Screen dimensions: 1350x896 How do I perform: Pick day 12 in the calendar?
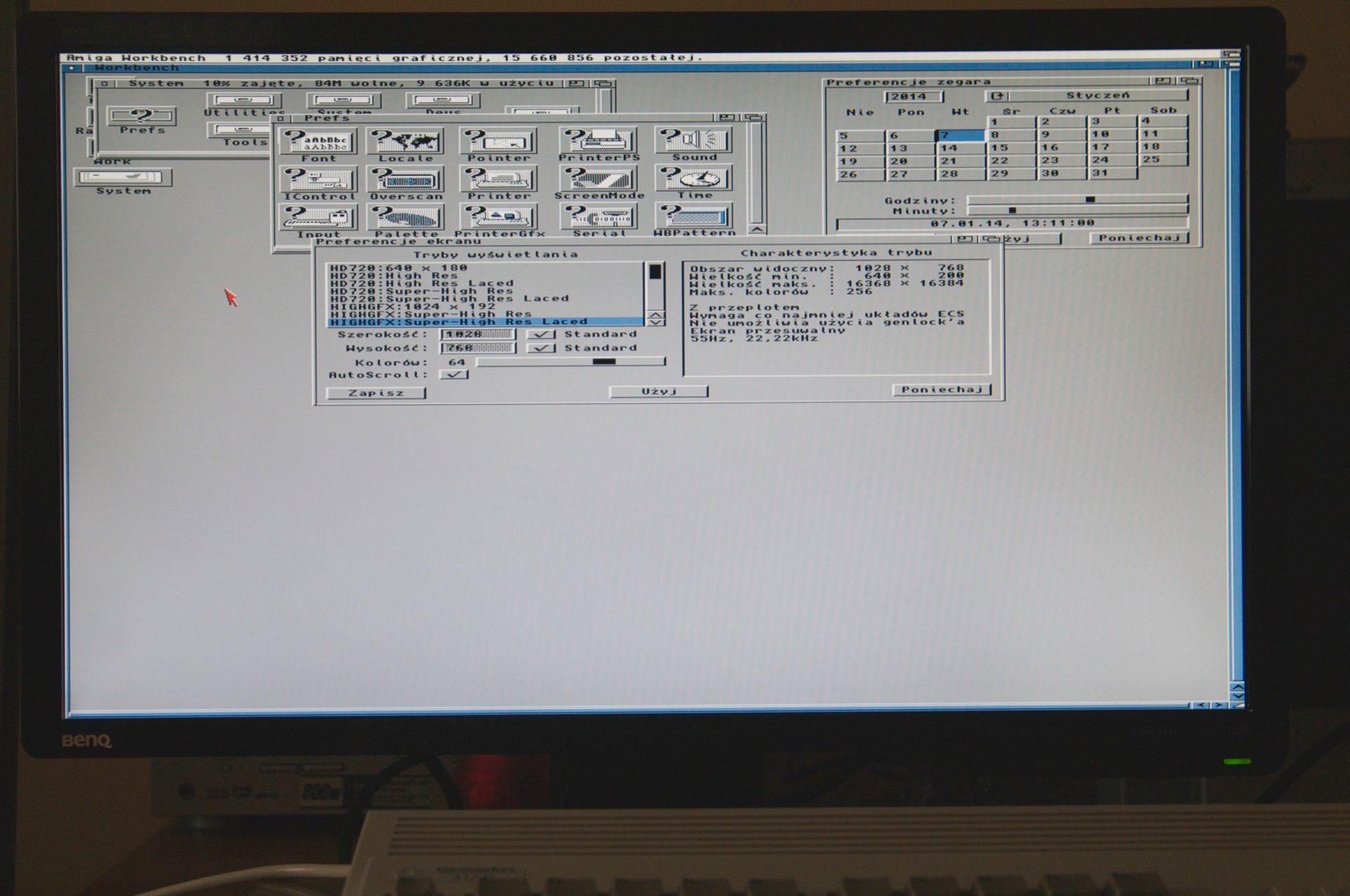click(859, 148)
